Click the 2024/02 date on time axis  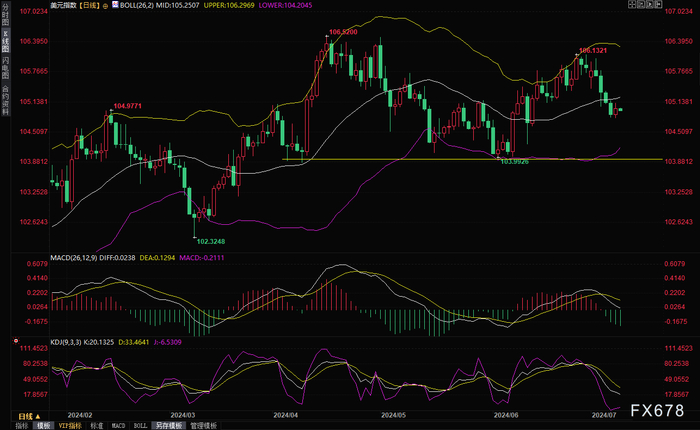[x=80, y=415]
